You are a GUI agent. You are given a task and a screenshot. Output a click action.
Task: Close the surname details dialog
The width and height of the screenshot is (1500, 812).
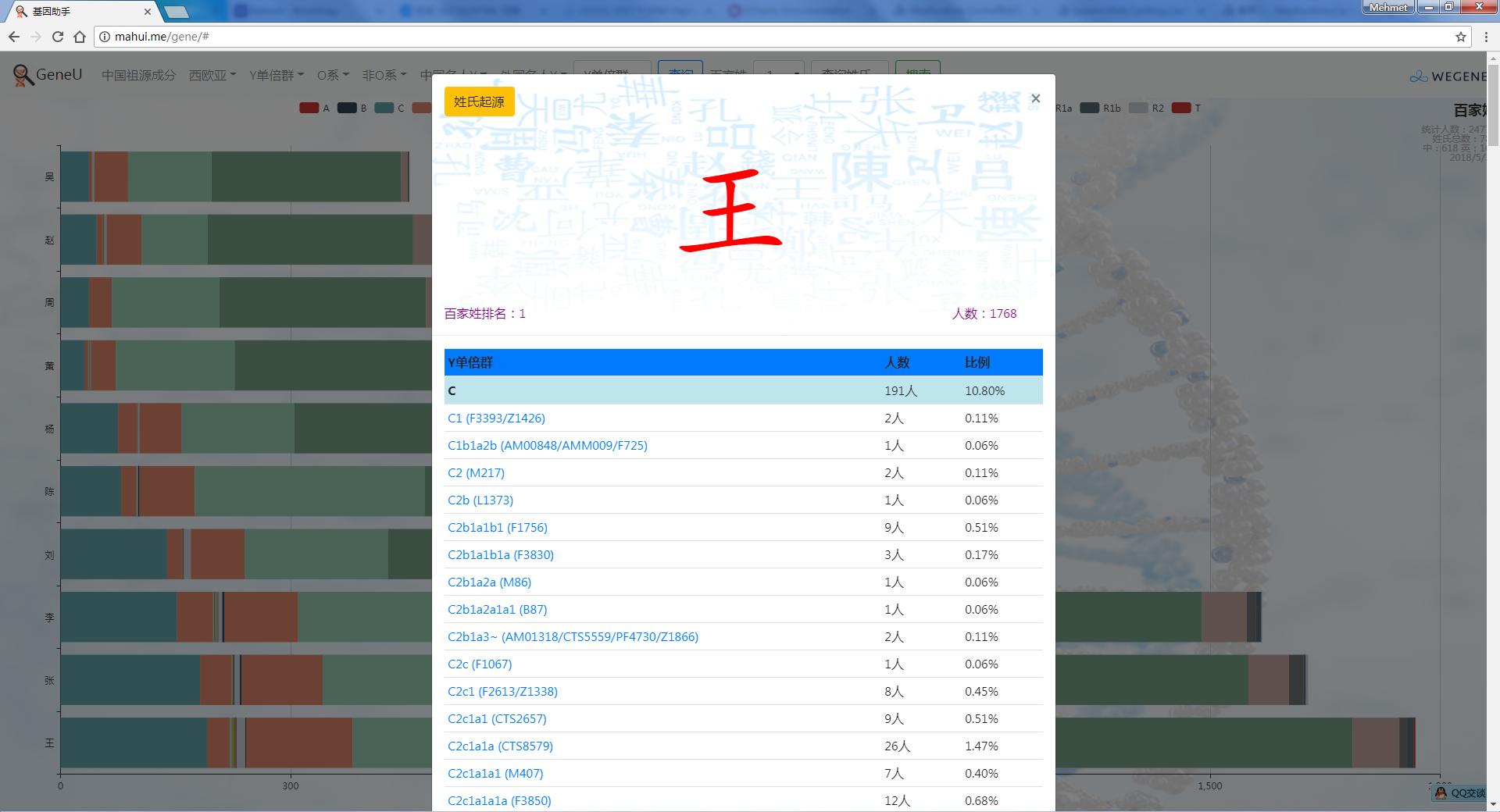click(1035, 98)
